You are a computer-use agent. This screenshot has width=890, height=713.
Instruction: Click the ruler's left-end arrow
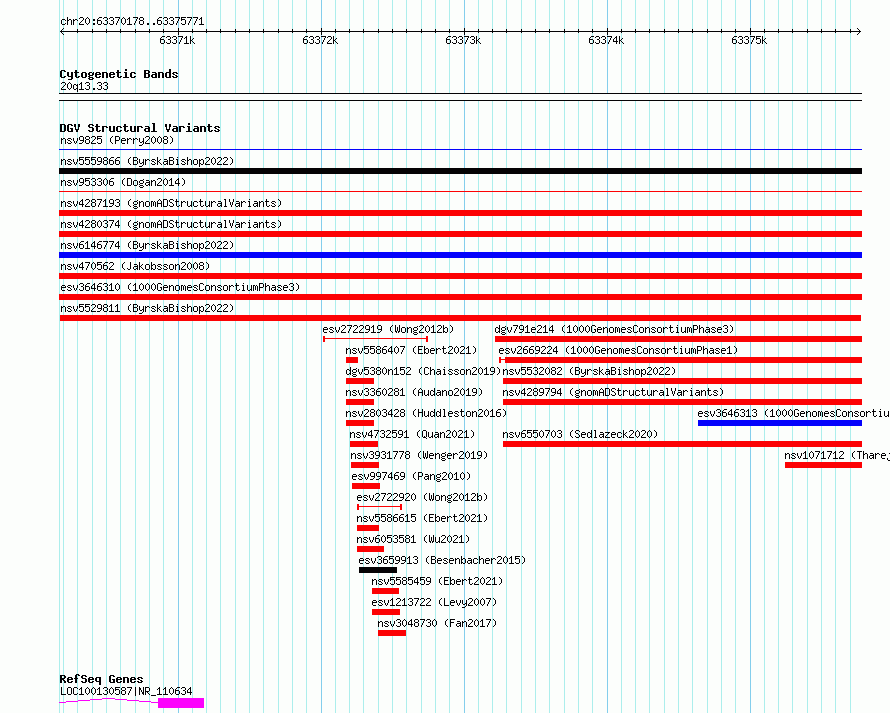62,32
